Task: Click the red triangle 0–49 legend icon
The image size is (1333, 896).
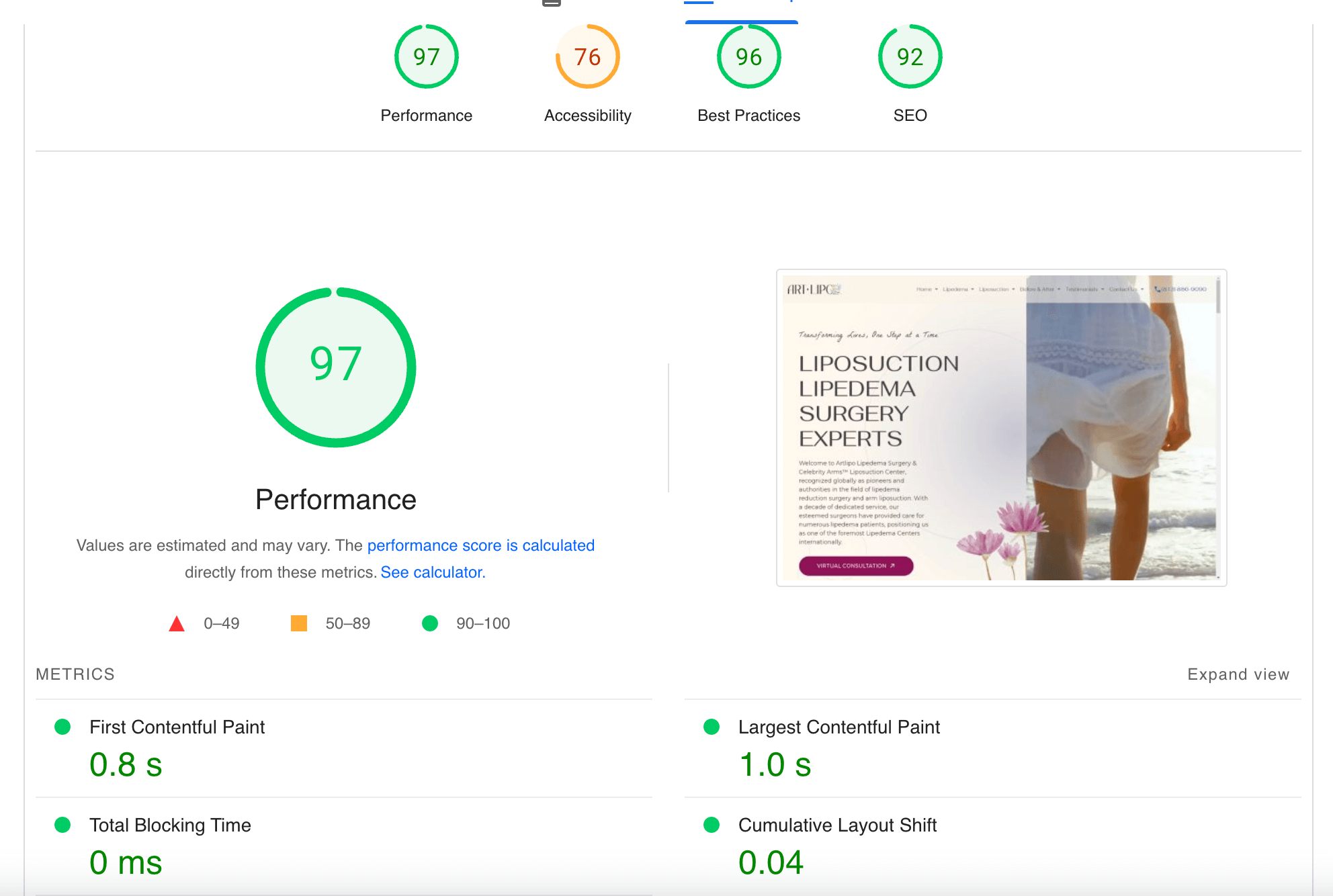Action: pos(177,624)
